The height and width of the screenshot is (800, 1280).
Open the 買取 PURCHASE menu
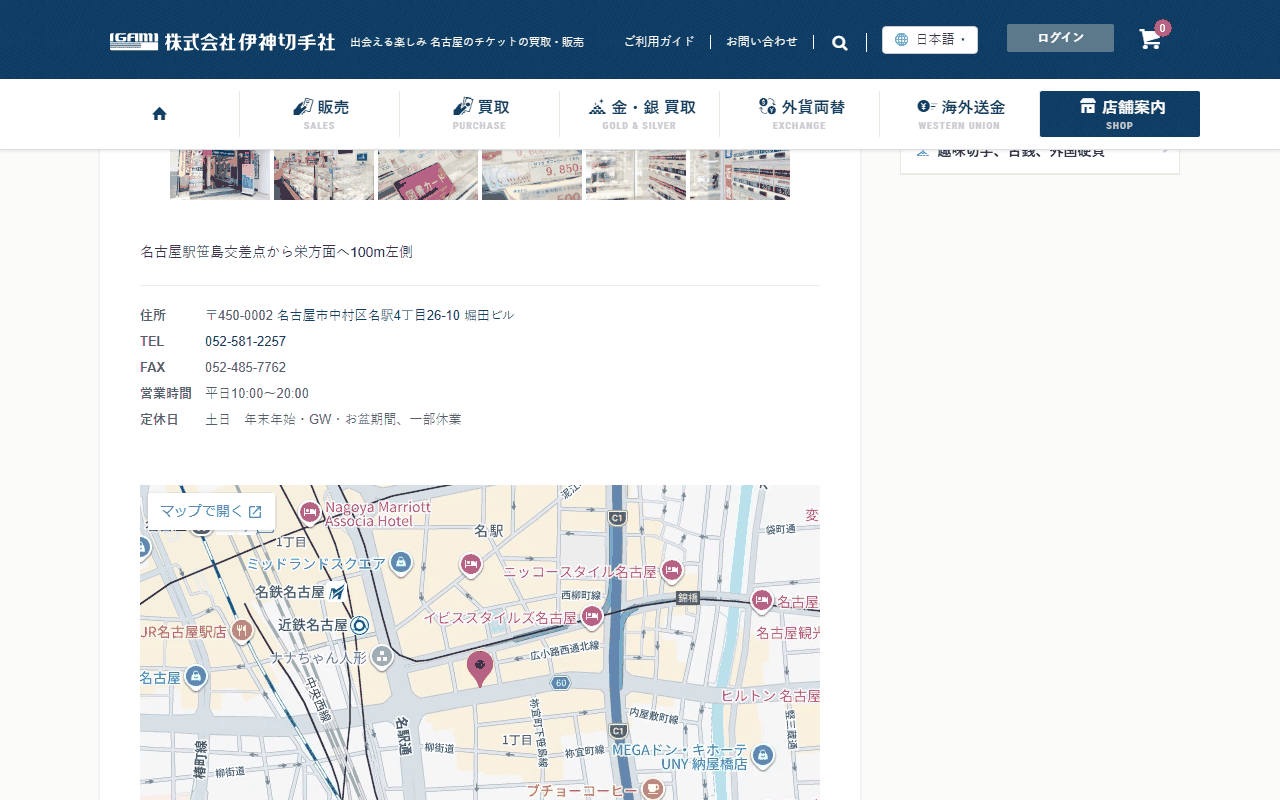[x=480, y=114]
